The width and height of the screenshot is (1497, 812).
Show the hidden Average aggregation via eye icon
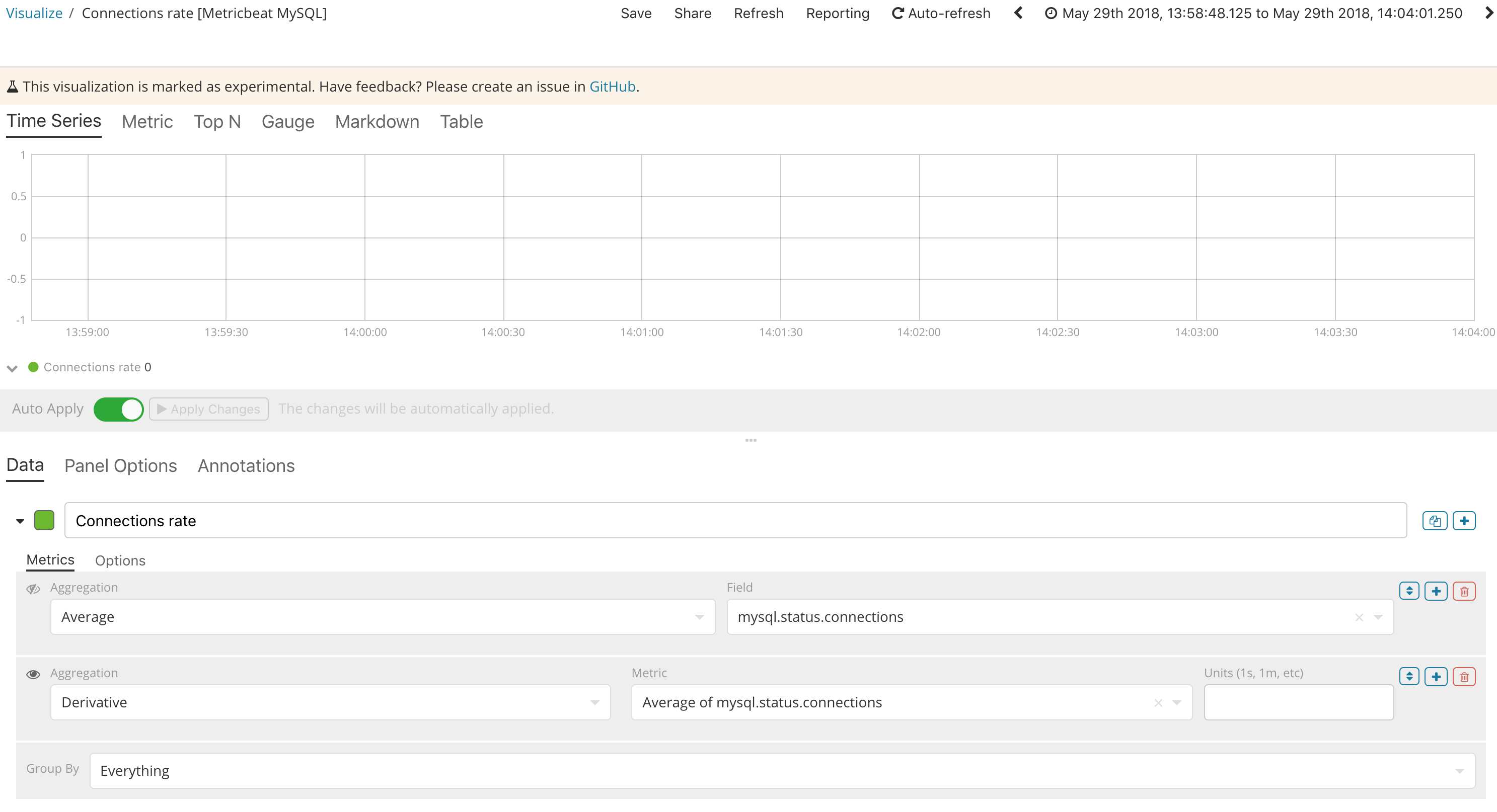tap(33, 589)
